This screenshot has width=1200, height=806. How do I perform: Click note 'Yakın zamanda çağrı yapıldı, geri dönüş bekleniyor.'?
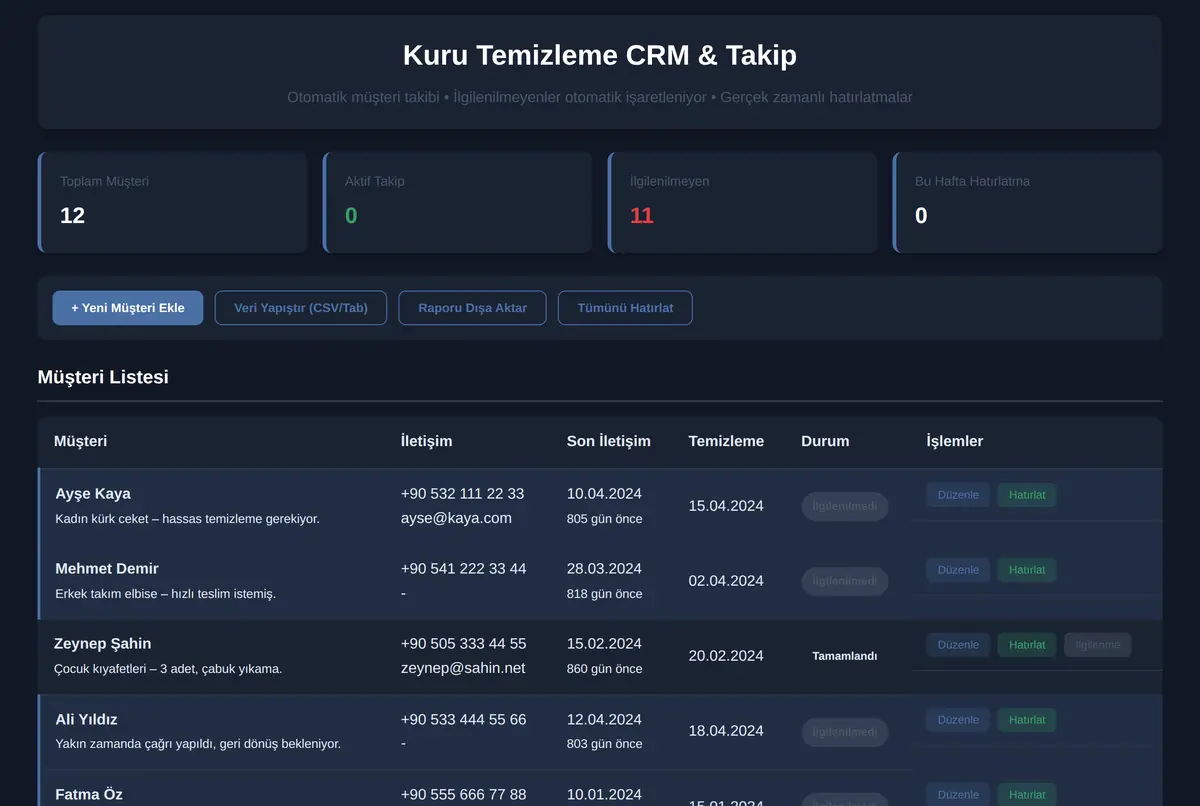coord(198,744)
